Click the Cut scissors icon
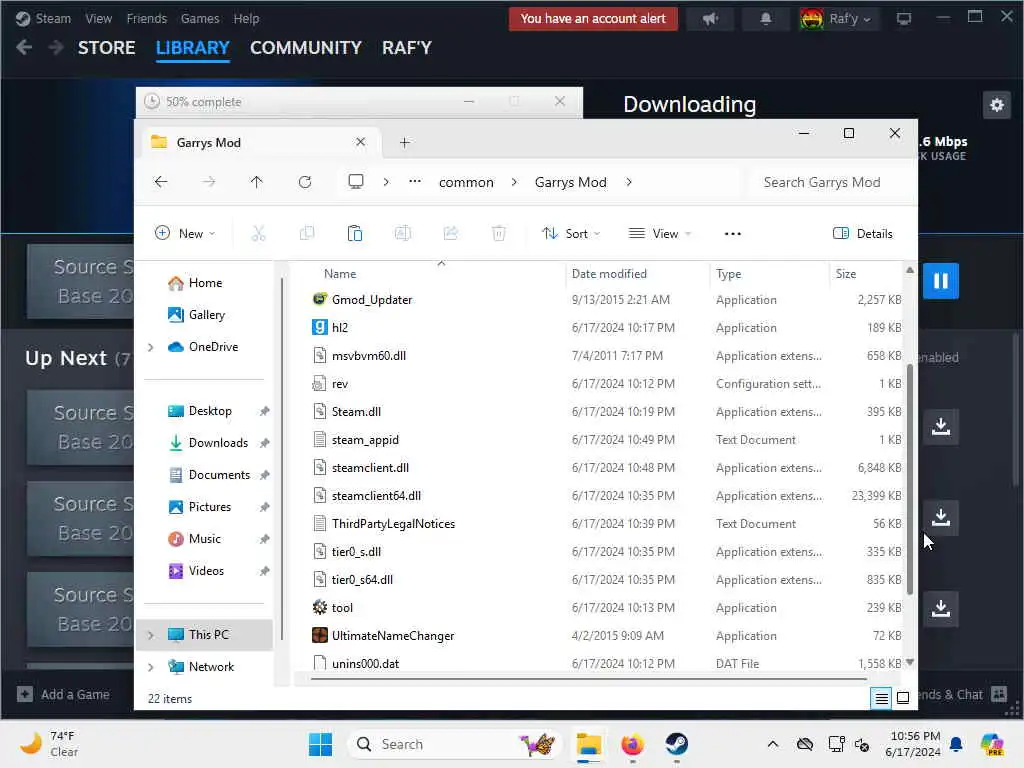 pyautogui.click(x=259, y=233)
